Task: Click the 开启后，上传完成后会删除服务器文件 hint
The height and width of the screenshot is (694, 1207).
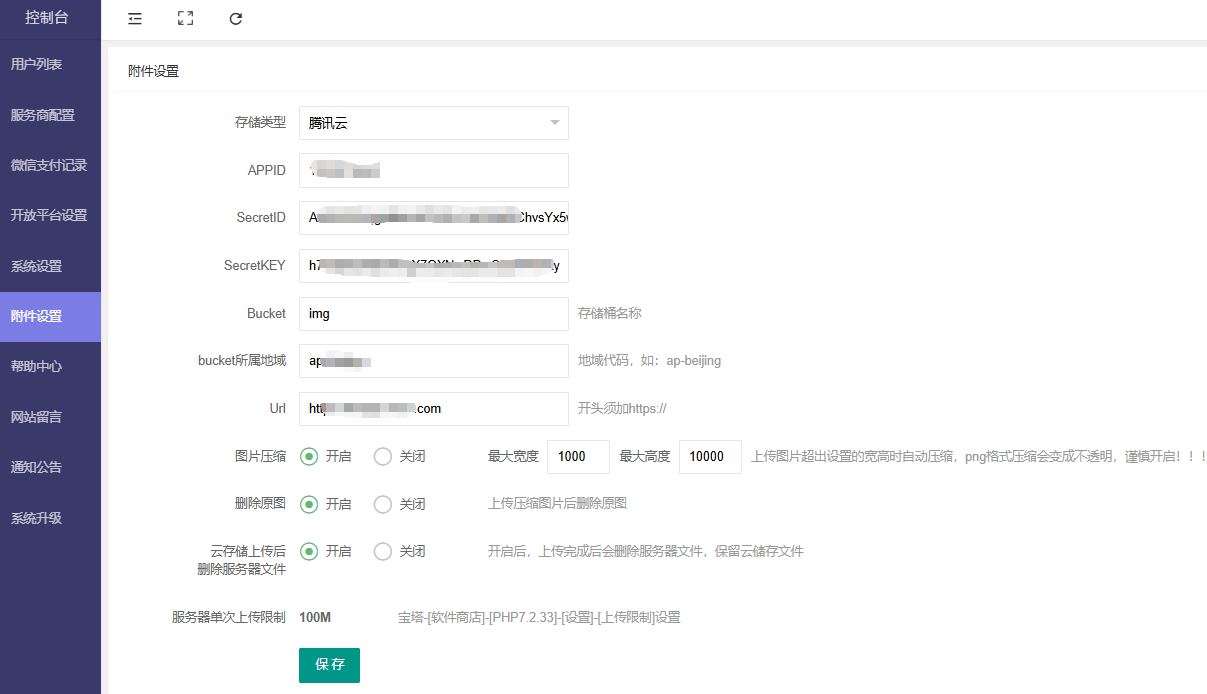Action: (645, 551)
